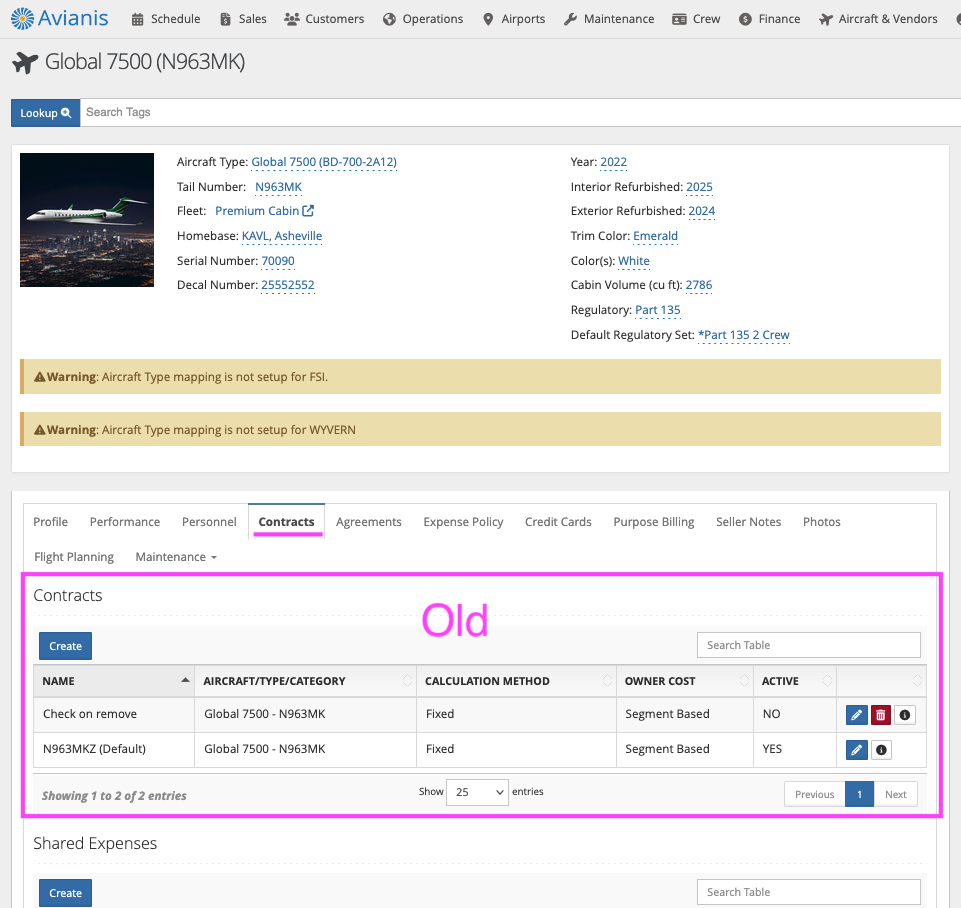Open the Finance menu
961x908 pixels.
coord(770,19)
